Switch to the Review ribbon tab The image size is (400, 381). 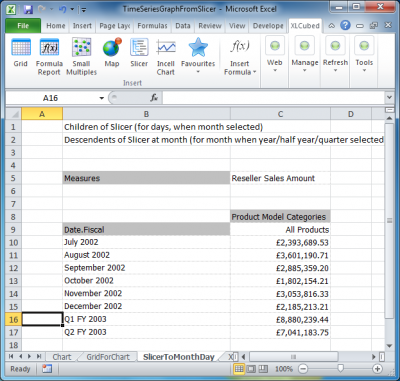[x=210, y=26]
